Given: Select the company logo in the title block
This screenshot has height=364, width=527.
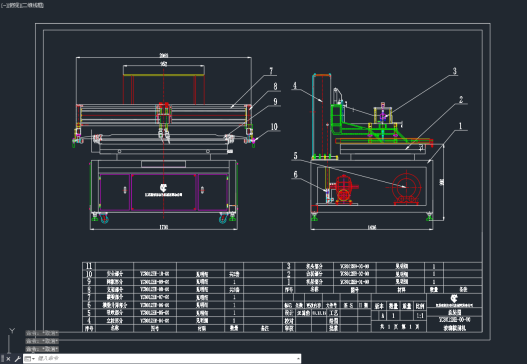Looking at the screenshot, I should [454, 298].
